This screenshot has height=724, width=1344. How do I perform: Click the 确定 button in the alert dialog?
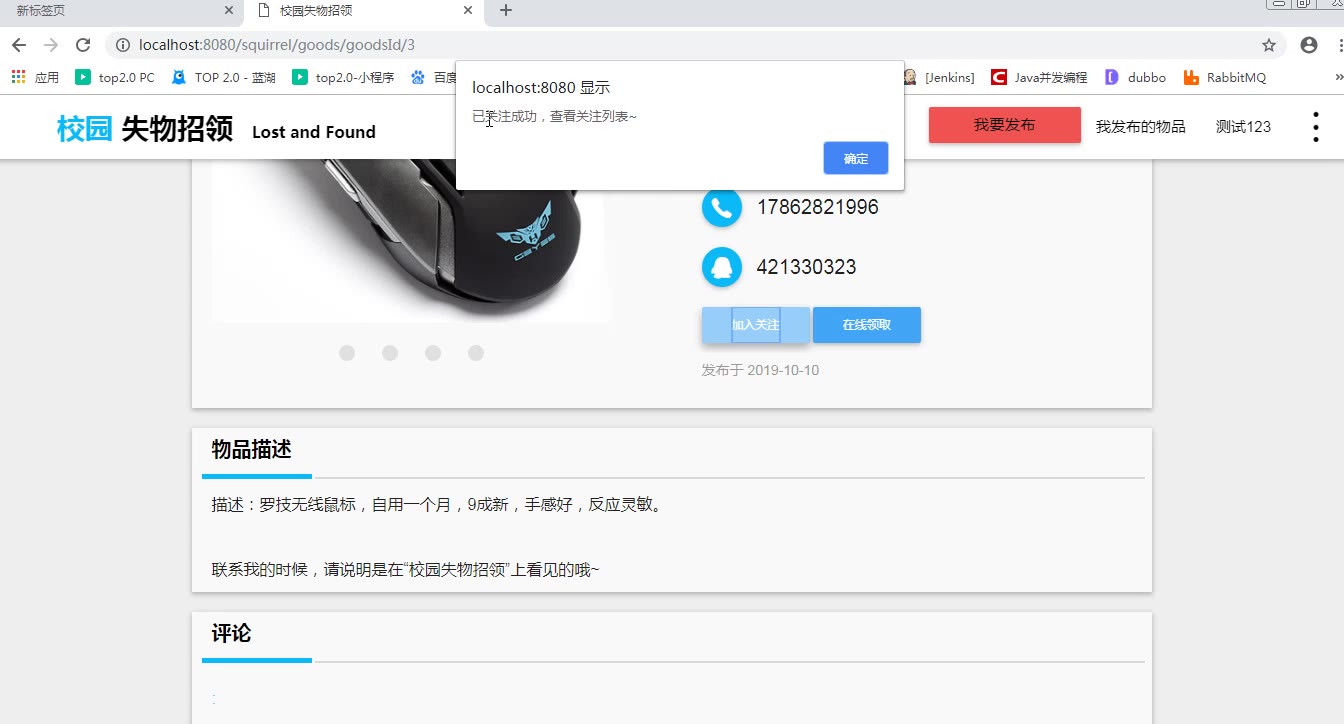click(856, 158)
